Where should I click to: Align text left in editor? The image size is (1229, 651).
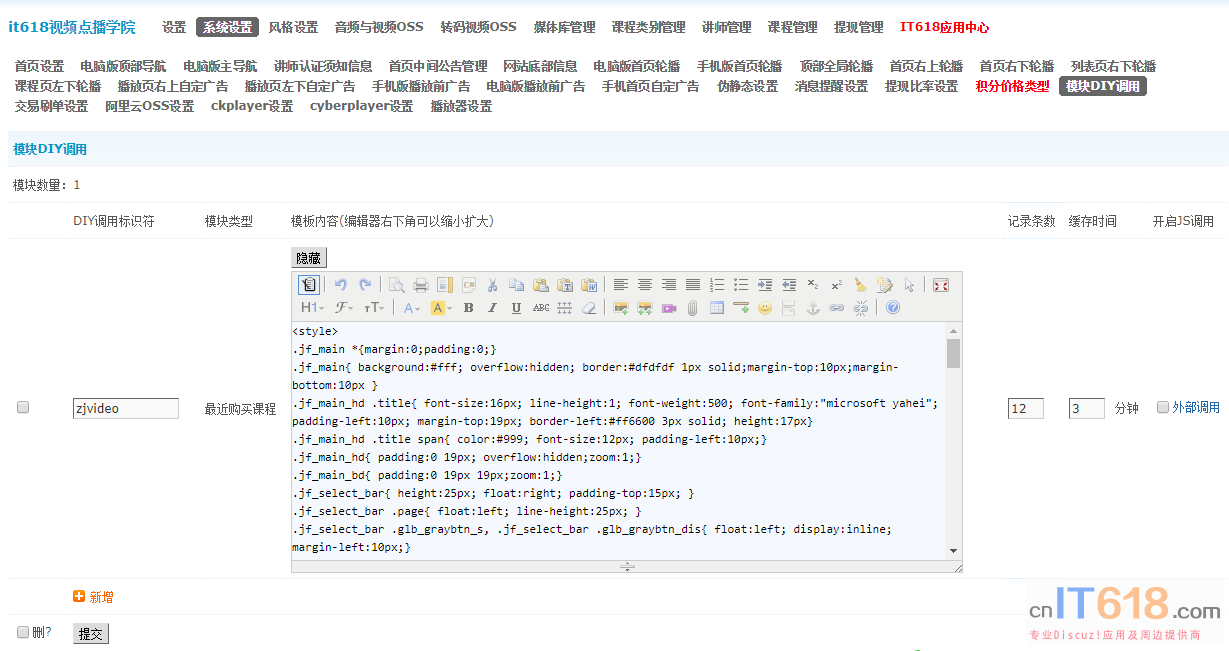(x=621, y=285)
